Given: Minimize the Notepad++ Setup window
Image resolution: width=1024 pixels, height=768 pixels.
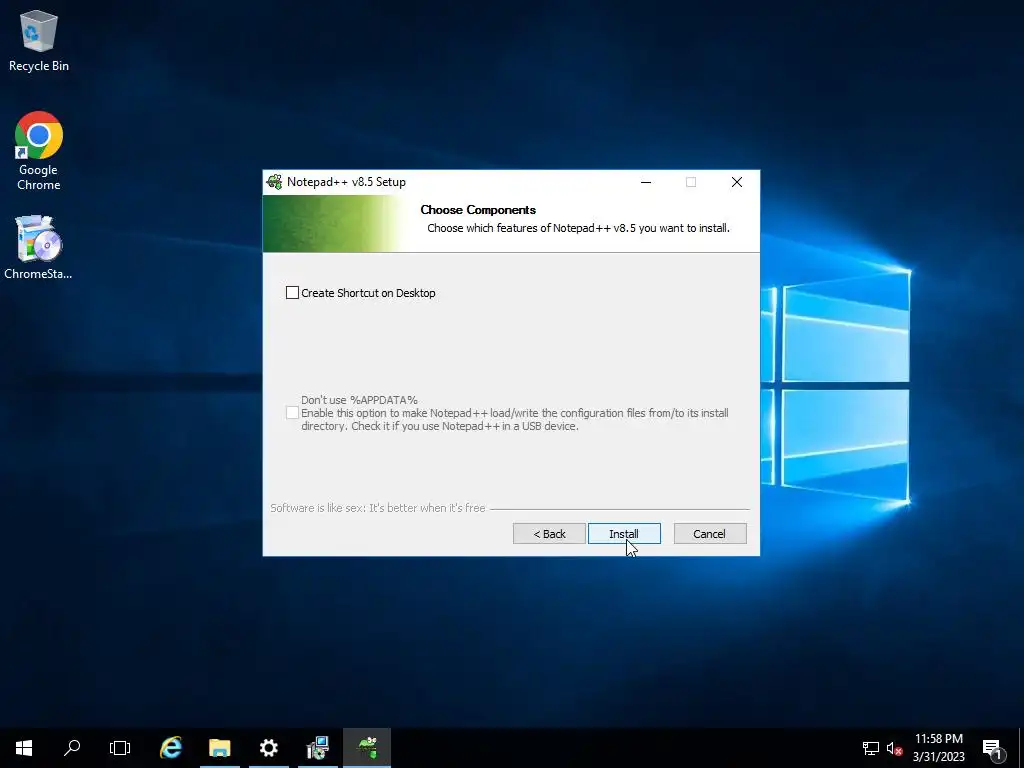Looking at the screenshot, I should coord(646,182).
